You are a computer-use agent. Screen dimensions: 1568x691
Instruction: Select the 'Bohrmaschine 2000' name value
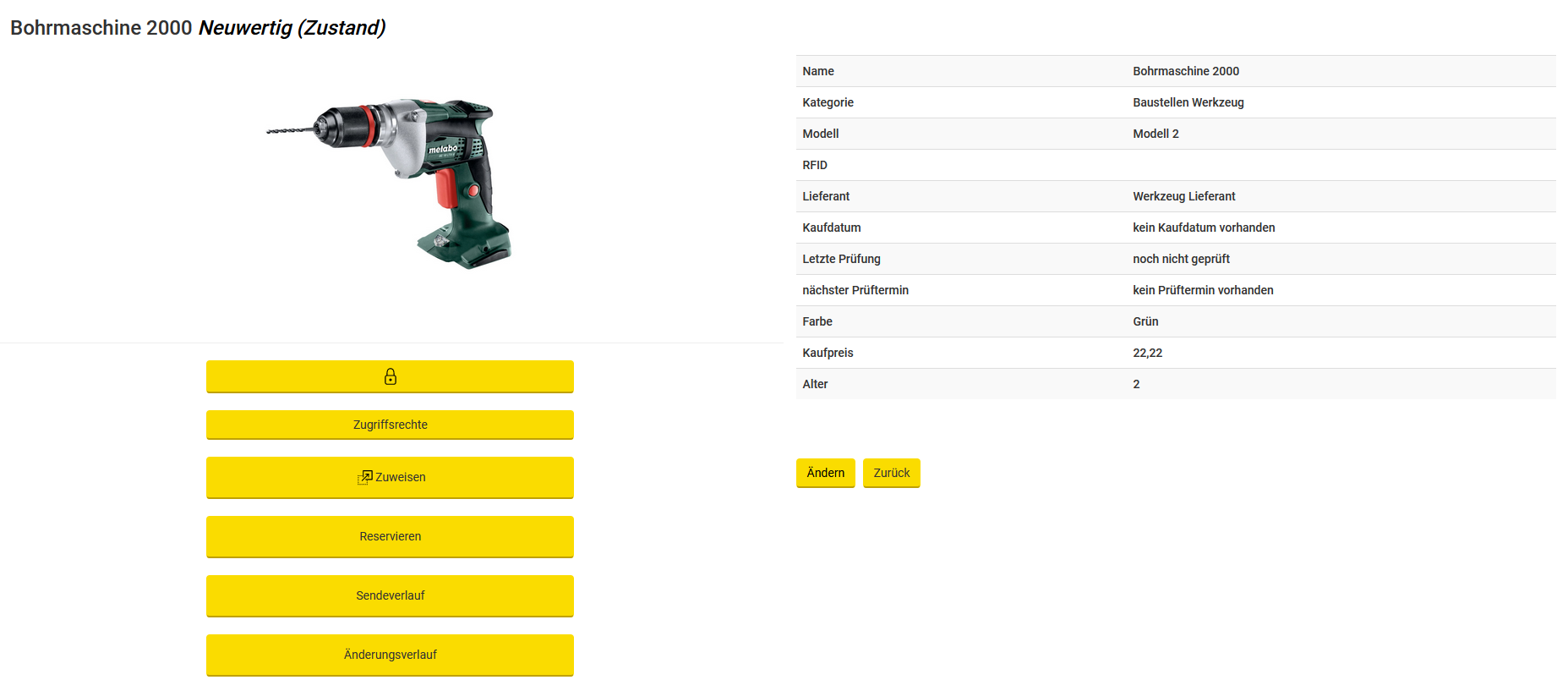(x=1186, y=71)
